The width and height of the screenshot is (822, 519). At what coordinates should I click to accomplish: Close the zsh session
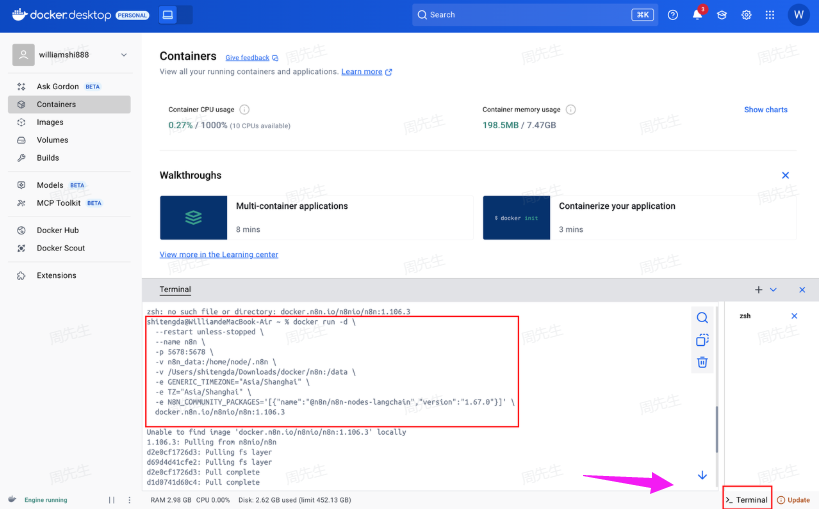coord(794,316)
